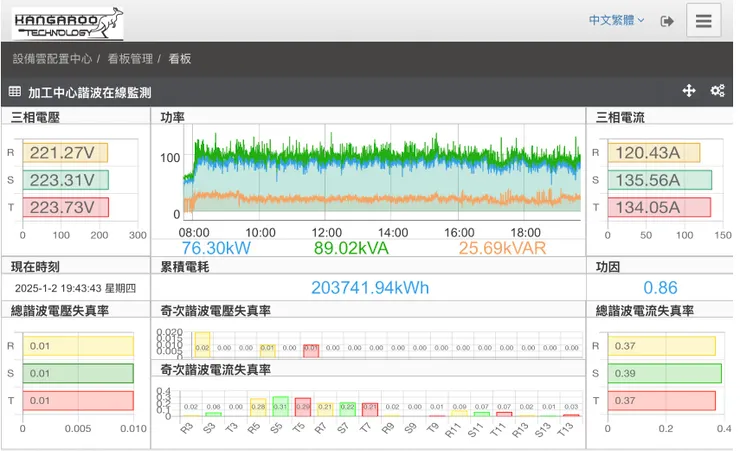Select the 135.56A S-phase current bar
This screenshot has height=451, width=740.
click(x=660, y=180)
